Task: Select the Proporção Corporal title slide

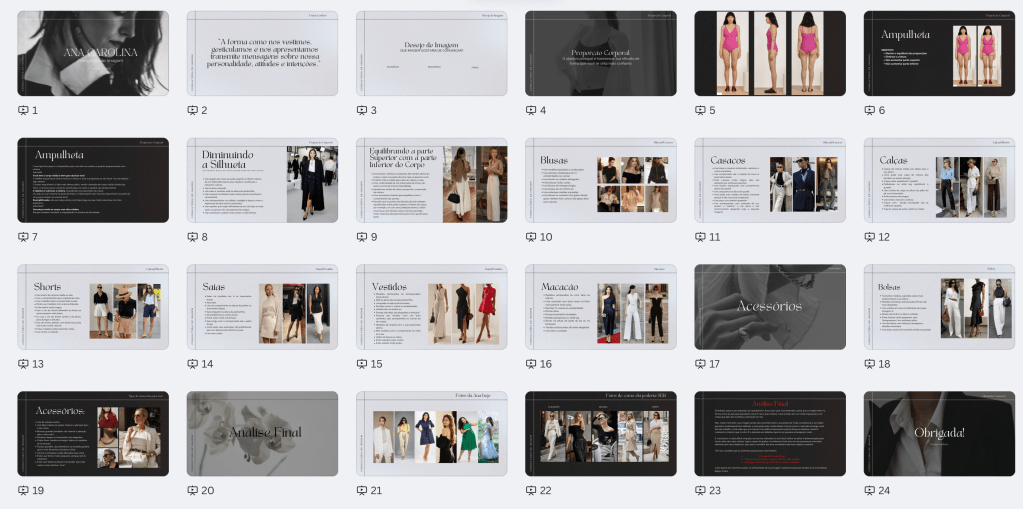Action: click(600, 53)
